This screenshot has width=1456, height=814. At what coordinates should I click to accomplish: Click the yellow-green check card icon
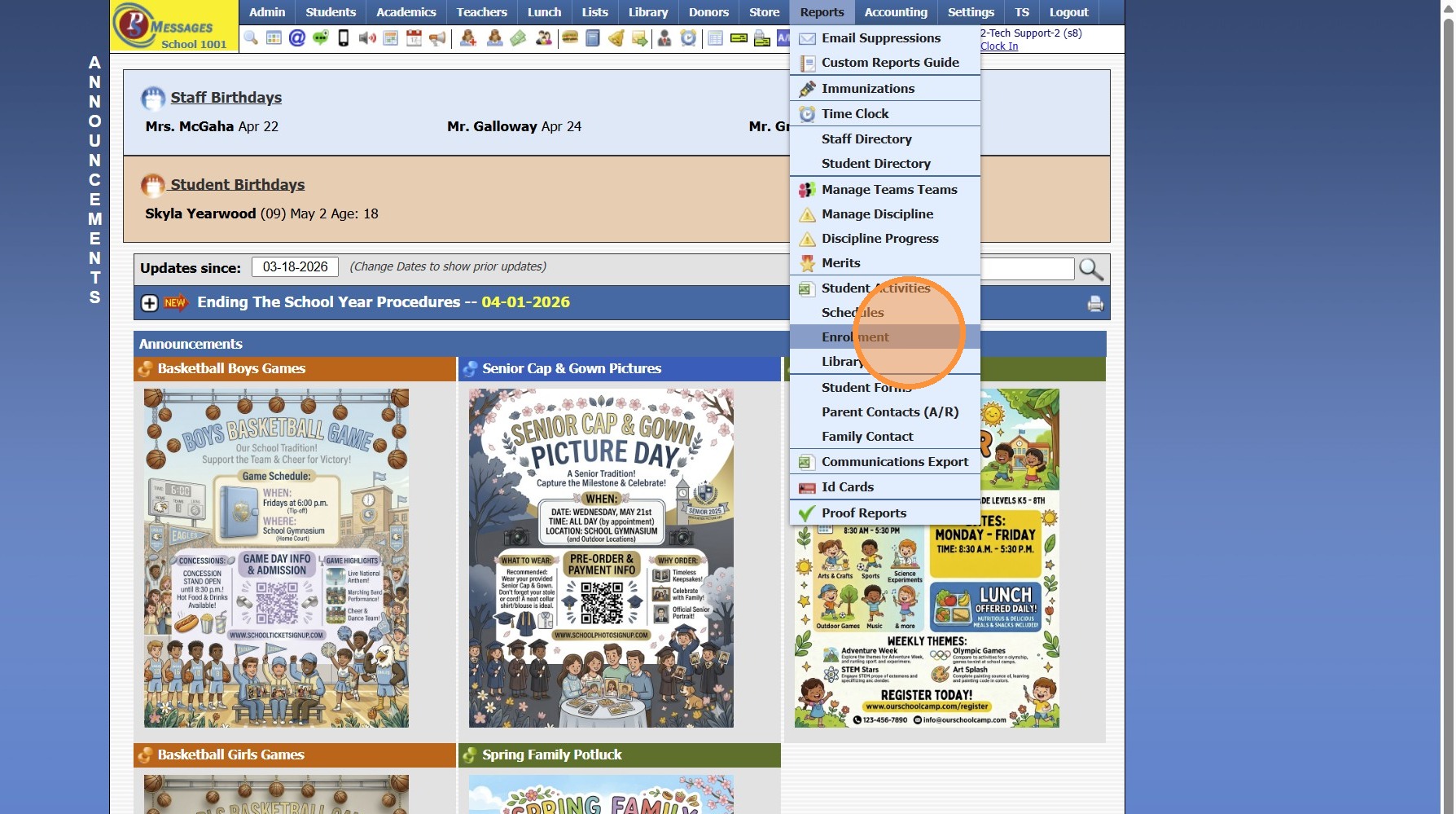click(739, 38)
